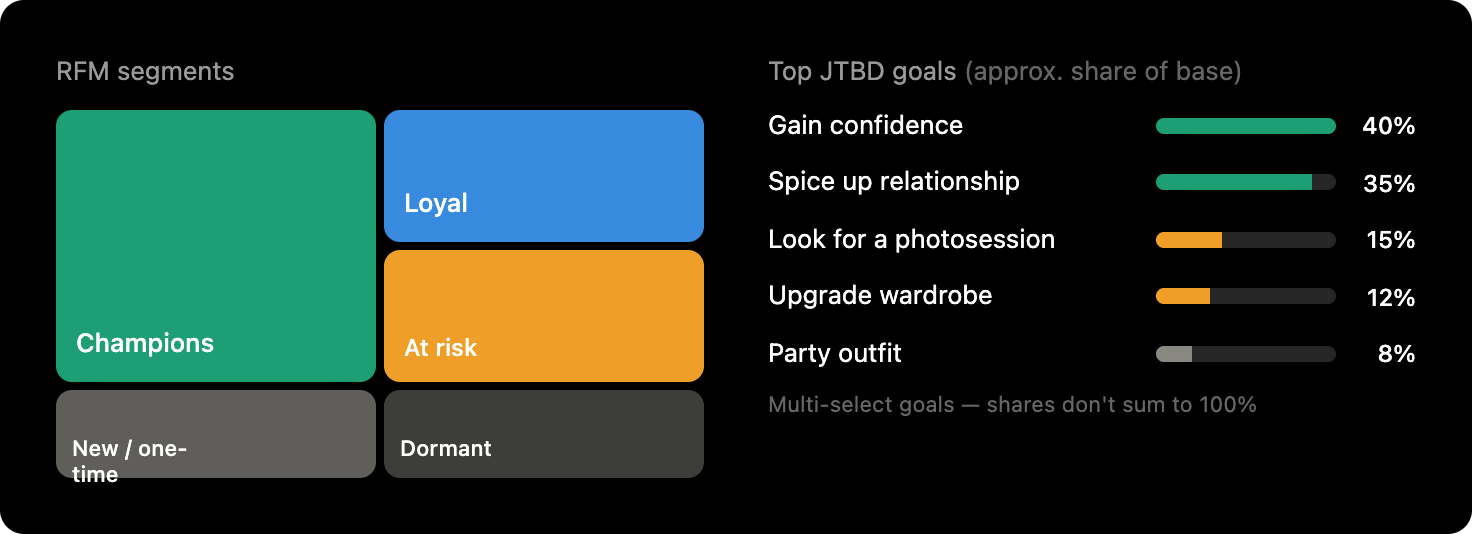The image size is (1472, 534).
Task: Click the Party outfit goal label
Action: pyautogui.click(x=835, y=354)
